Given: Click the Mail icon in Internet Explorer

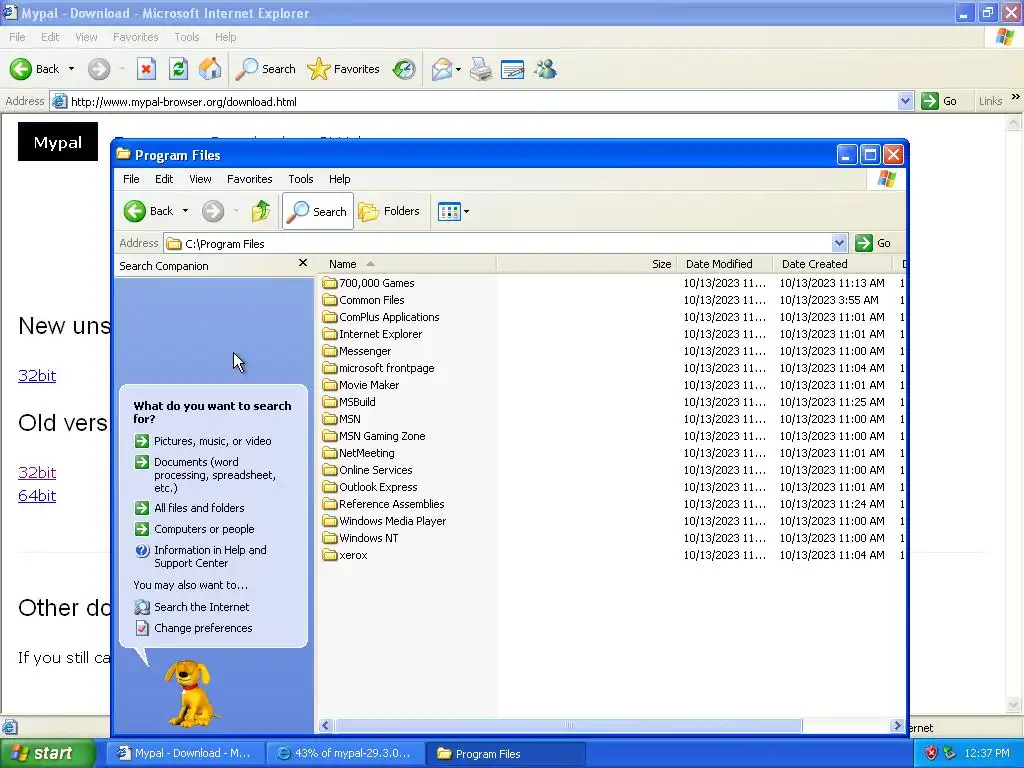Looking at the screenshot, I should (x=442, y=69).
